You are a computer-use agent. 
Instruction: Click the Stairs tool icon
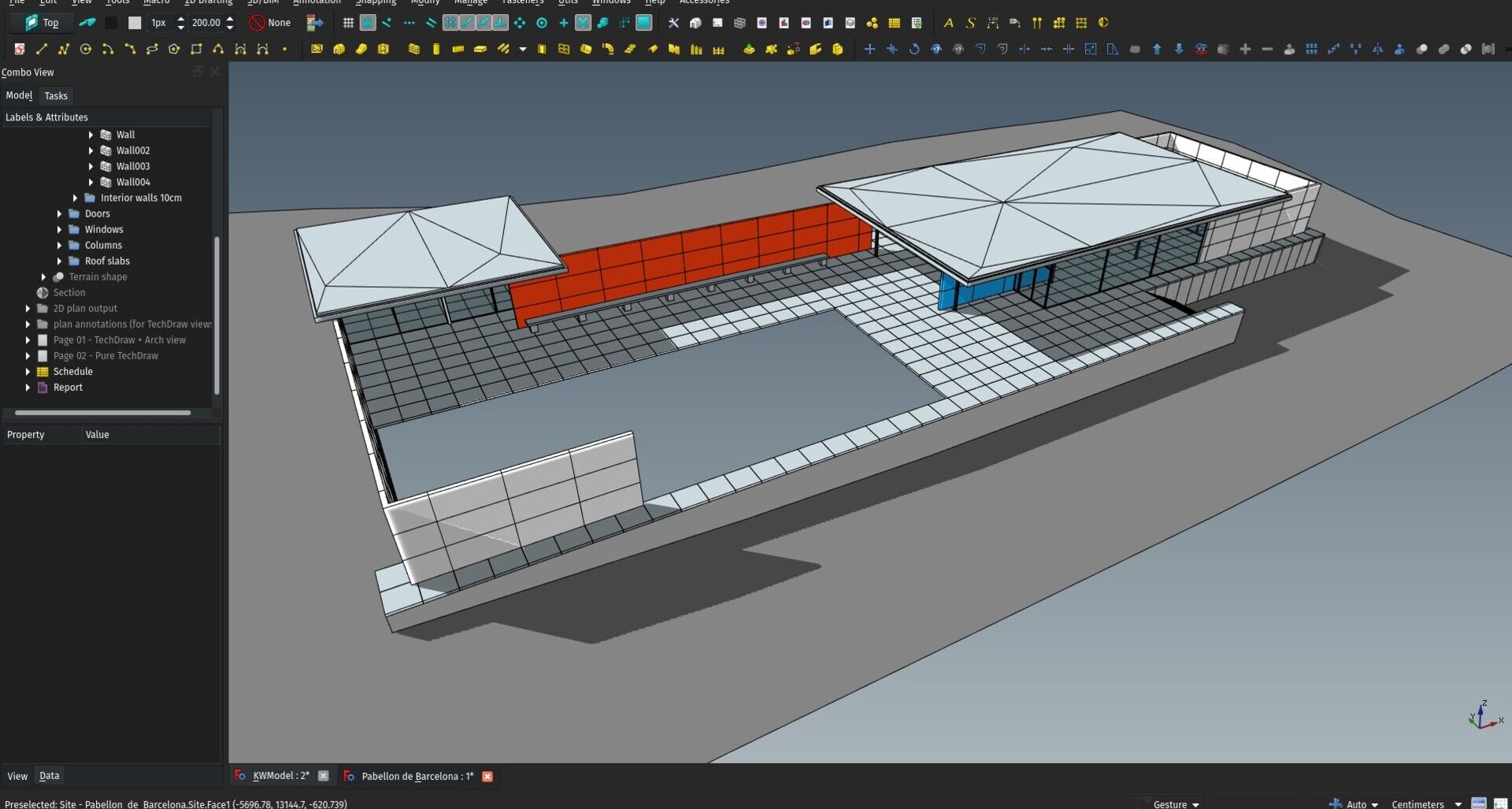(x=630, y=49)
